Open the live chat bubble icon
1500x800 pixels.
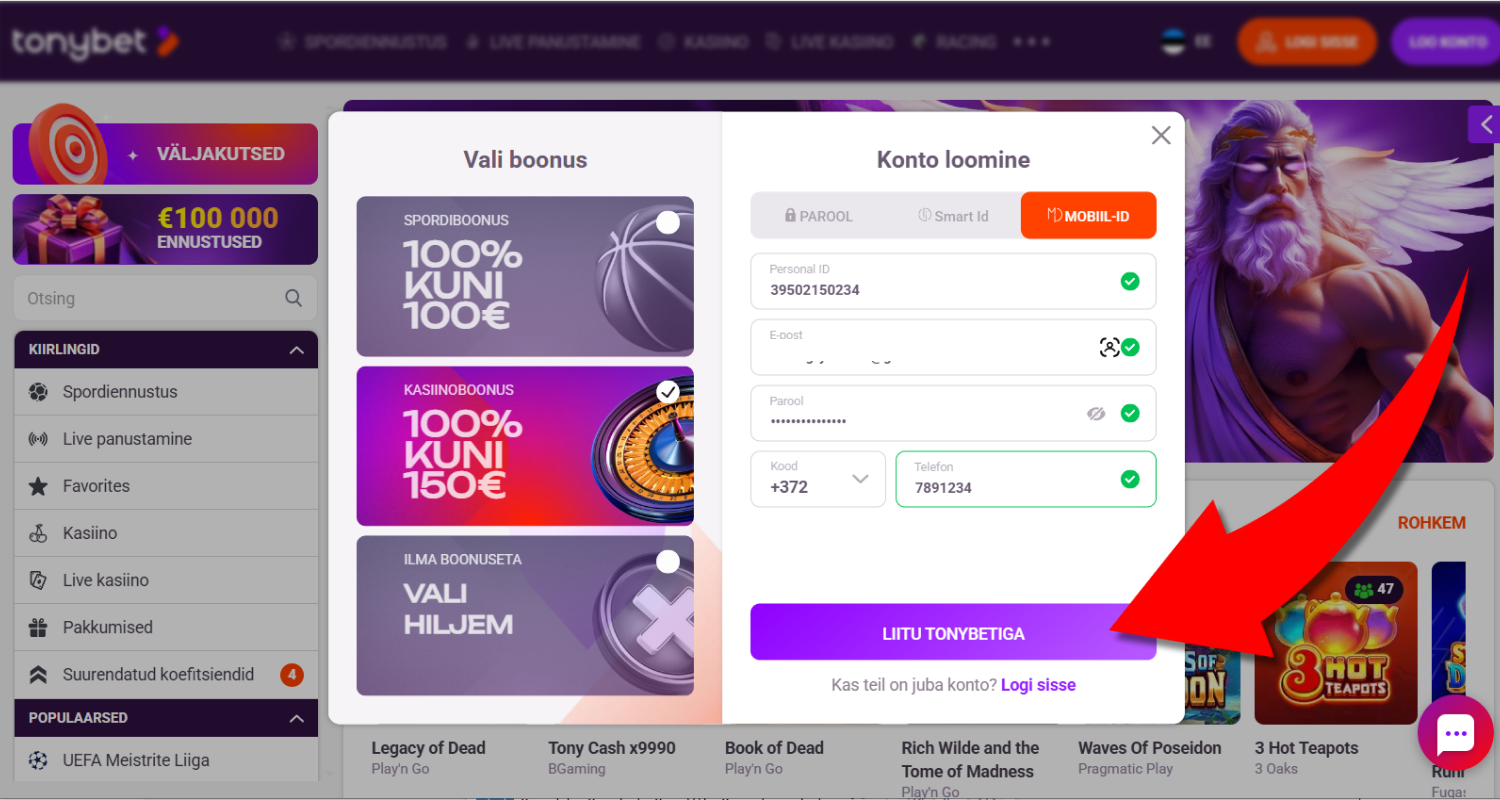point(1456,735)
